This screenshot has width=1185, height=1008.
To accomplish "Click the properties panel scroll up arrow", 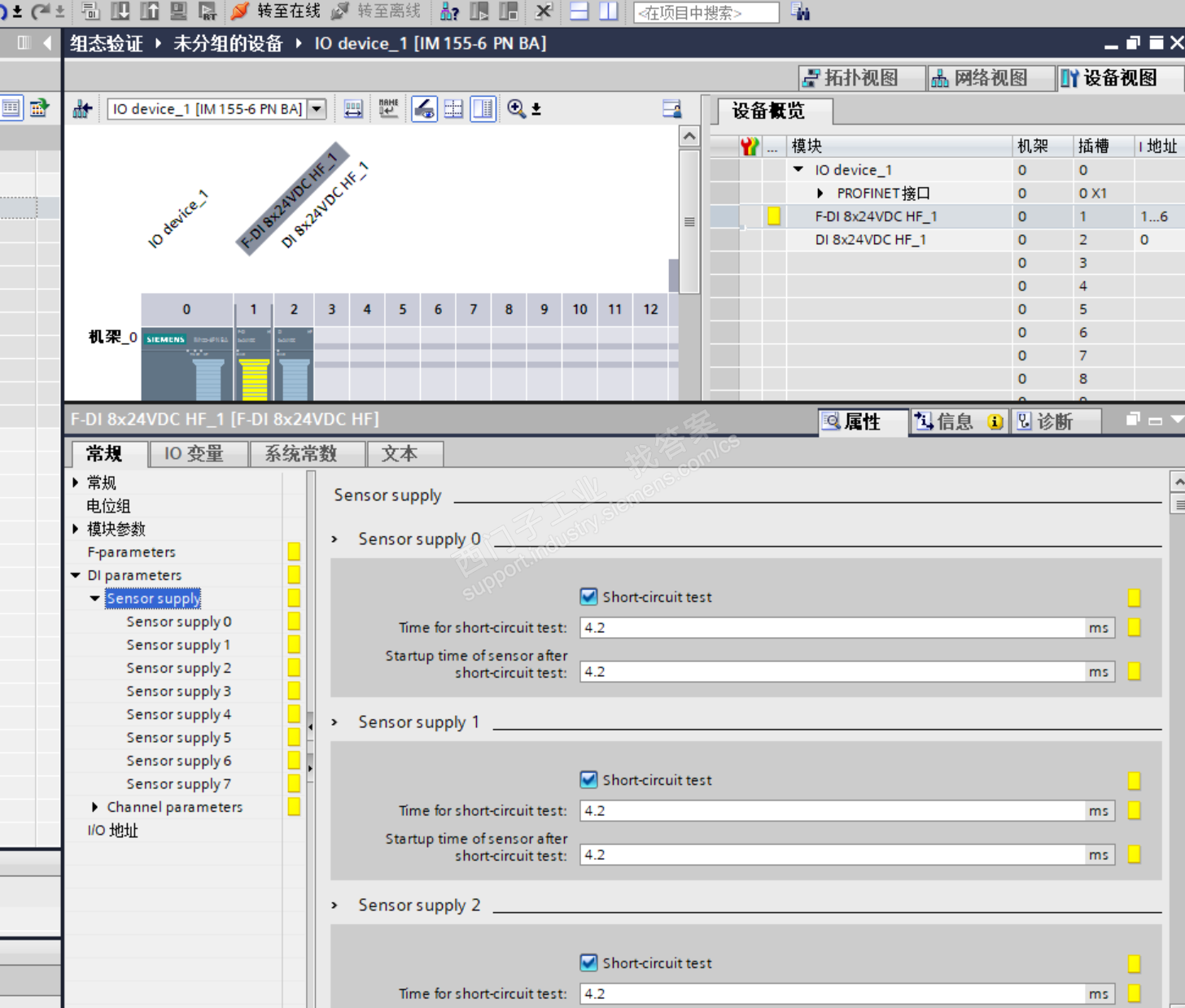I will [1178, 482].
